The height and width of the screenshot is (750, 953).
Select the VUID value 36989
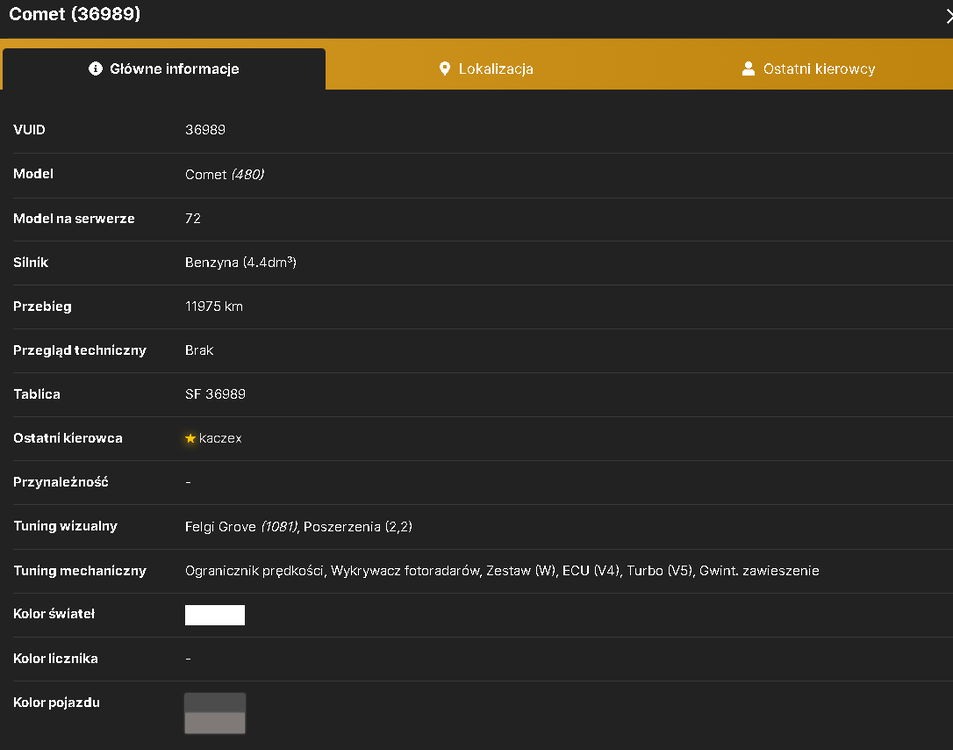click(205, 129)
